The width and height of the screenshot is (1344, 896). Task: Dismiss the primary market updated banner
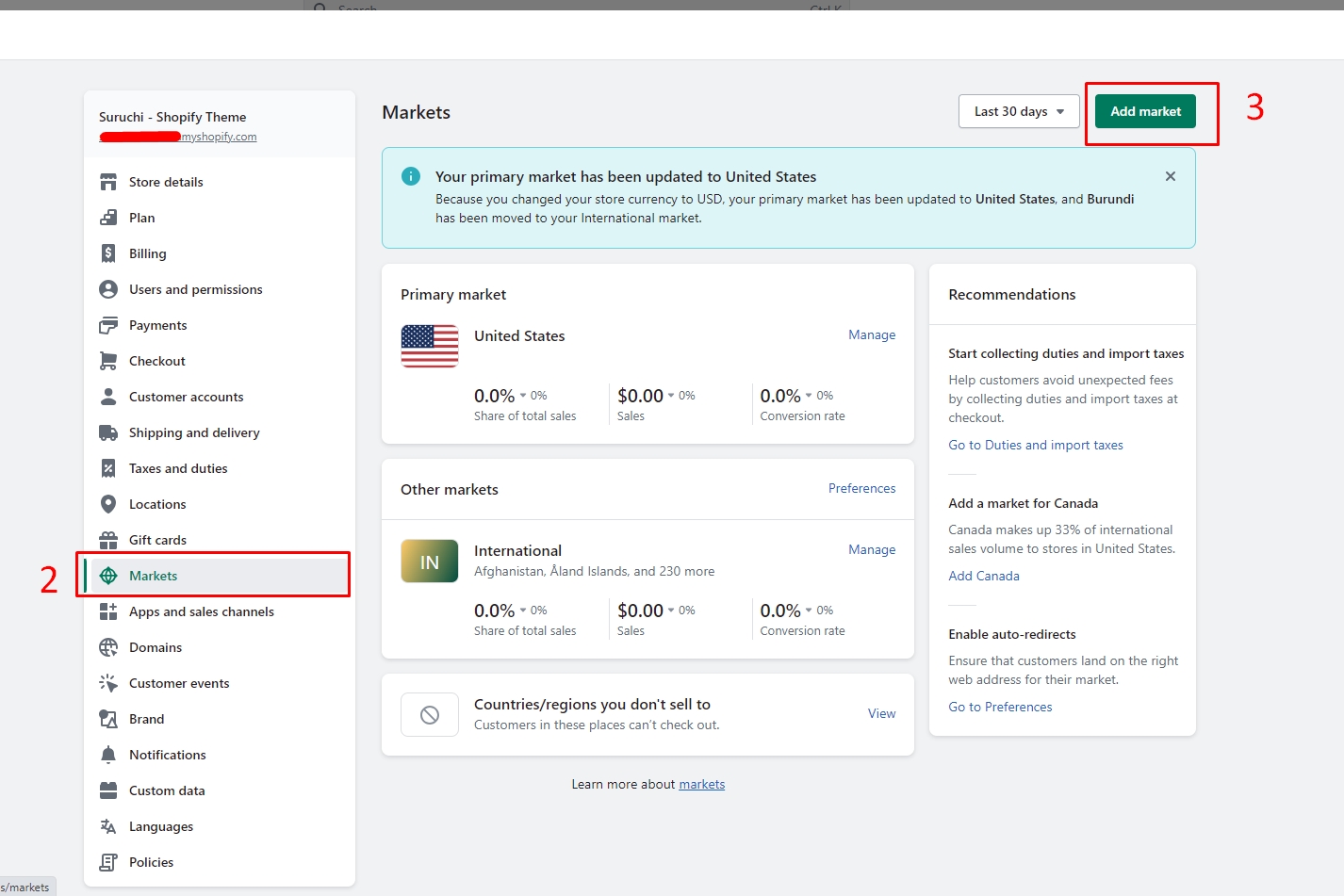(1170, 176)
